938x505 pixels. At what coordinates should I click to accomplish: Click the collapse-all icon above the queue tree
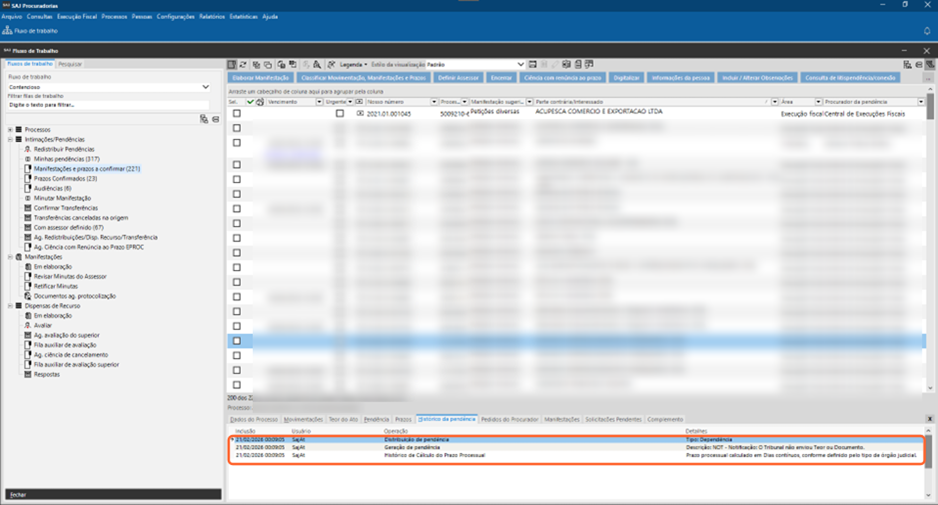click(215, 119)
